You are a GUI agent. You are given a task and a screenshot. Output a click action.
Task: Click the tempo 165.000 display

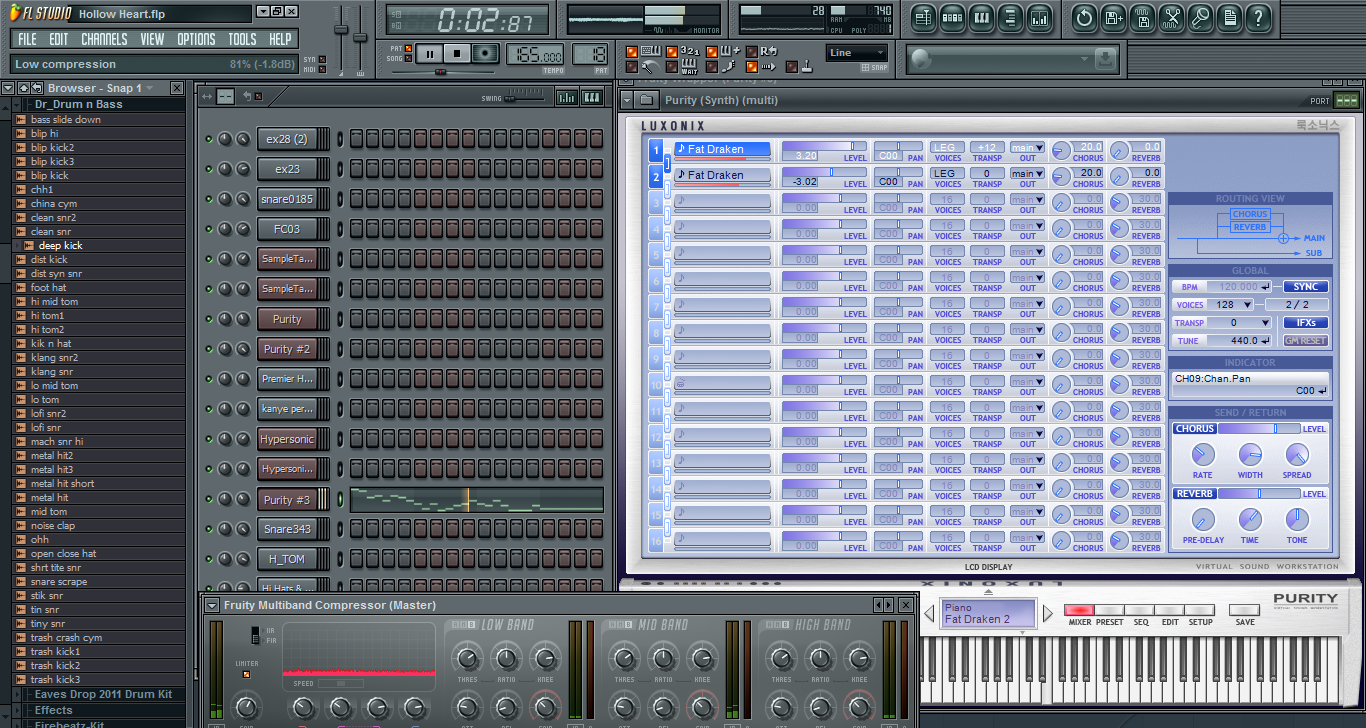pos(535,56)
